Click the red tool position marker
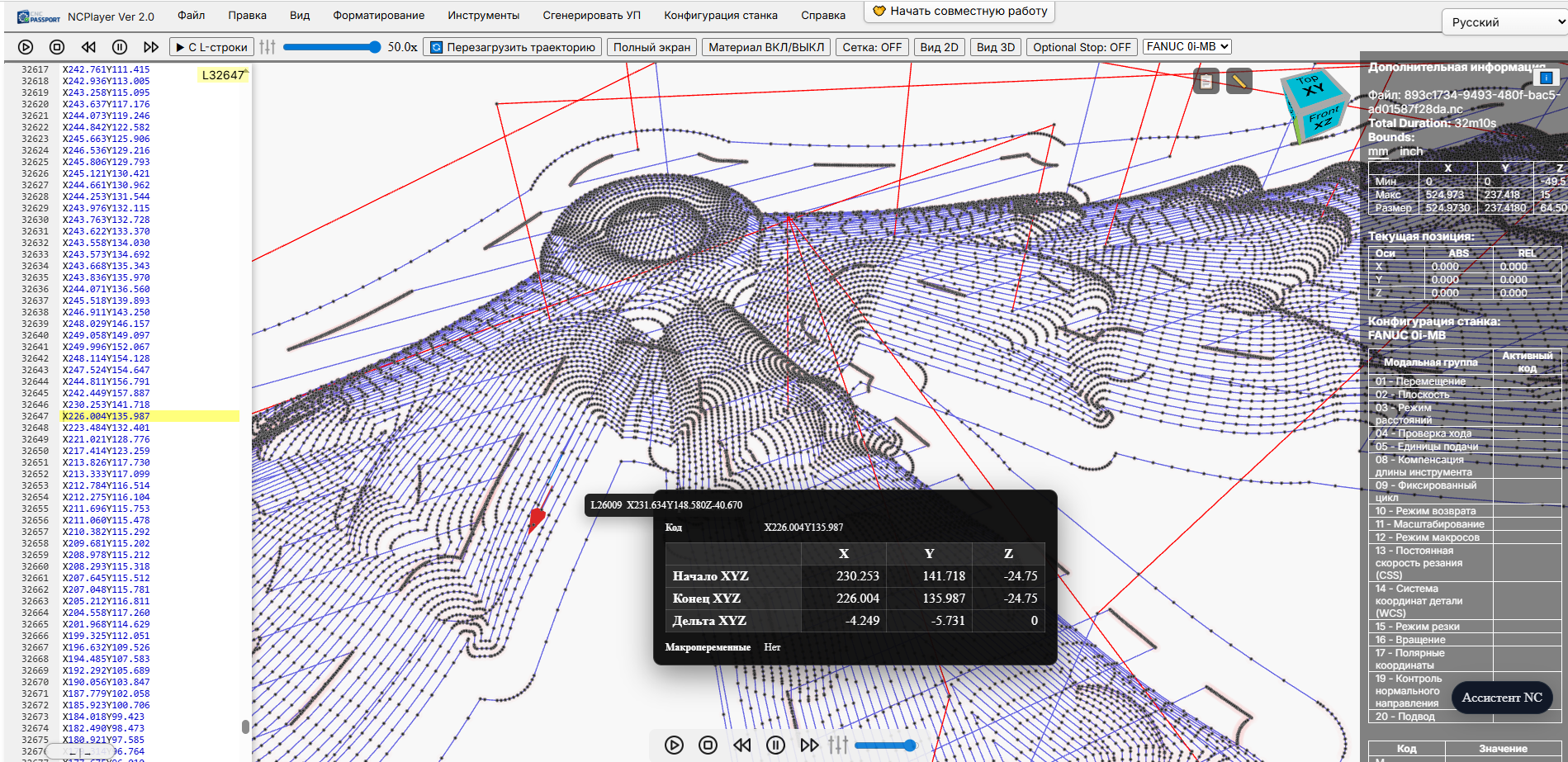This screenshot has width=1568, height=762. [x=537, y=518]
